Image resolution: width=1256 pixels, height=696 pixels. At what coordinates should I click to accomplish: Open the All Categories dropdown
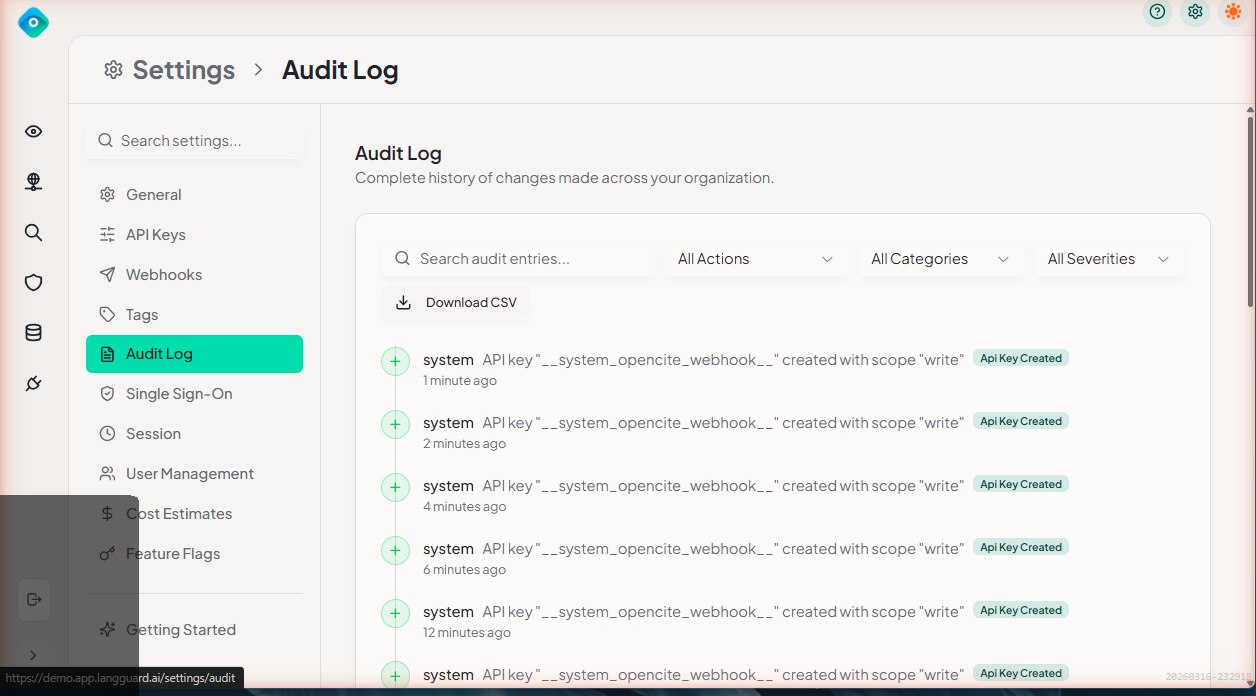click(x=940, y=259)
